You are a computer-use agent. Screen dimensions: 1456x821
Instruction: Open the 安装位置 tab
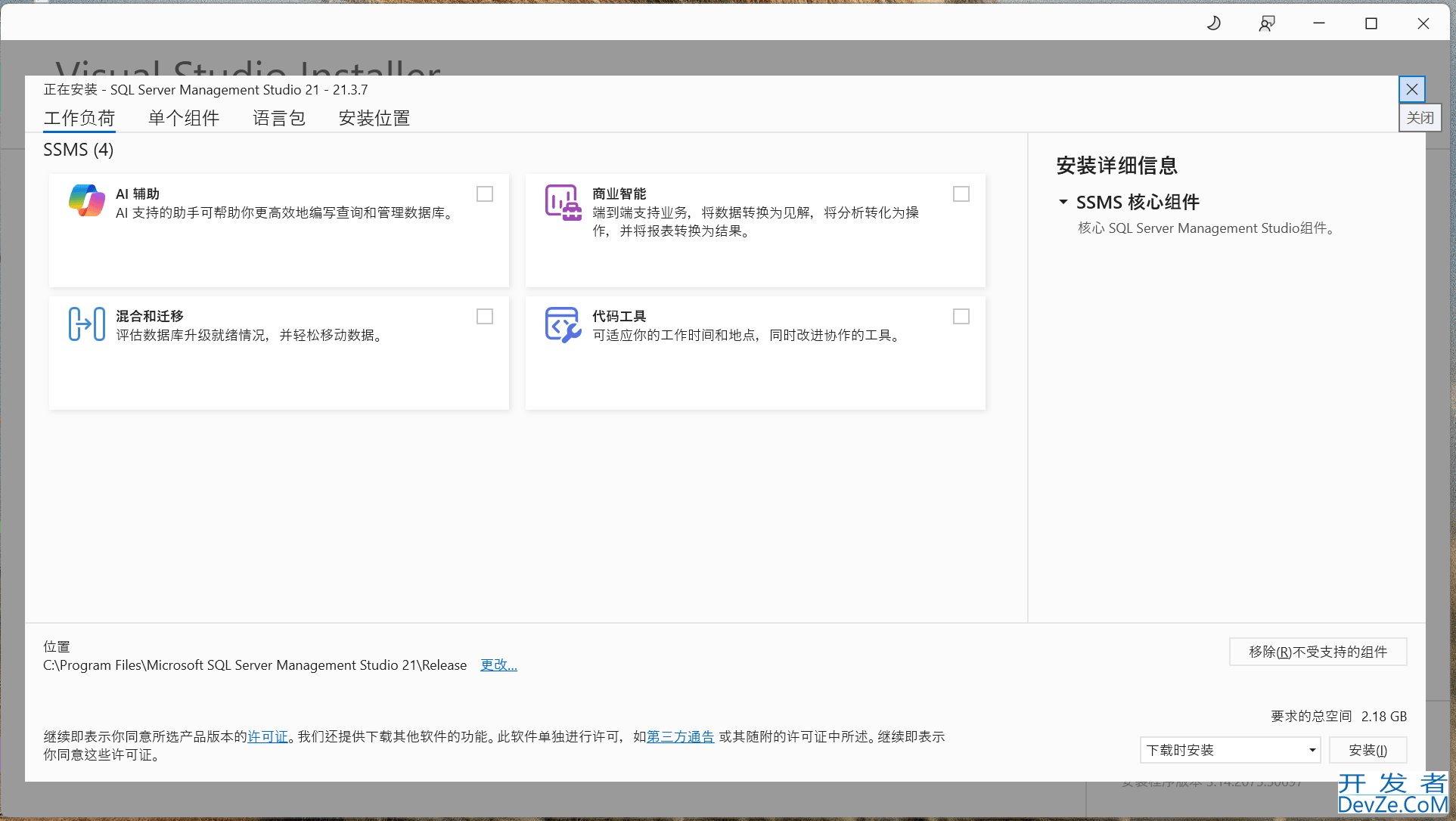374,118
